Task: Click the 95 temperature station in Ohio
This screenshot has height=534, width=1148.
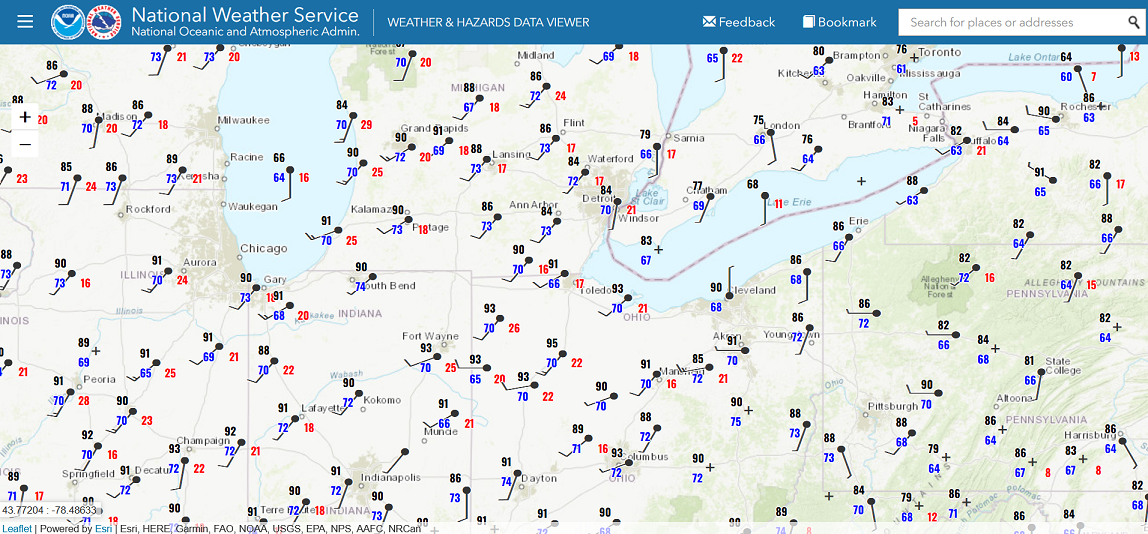Action: coord(552,344)
